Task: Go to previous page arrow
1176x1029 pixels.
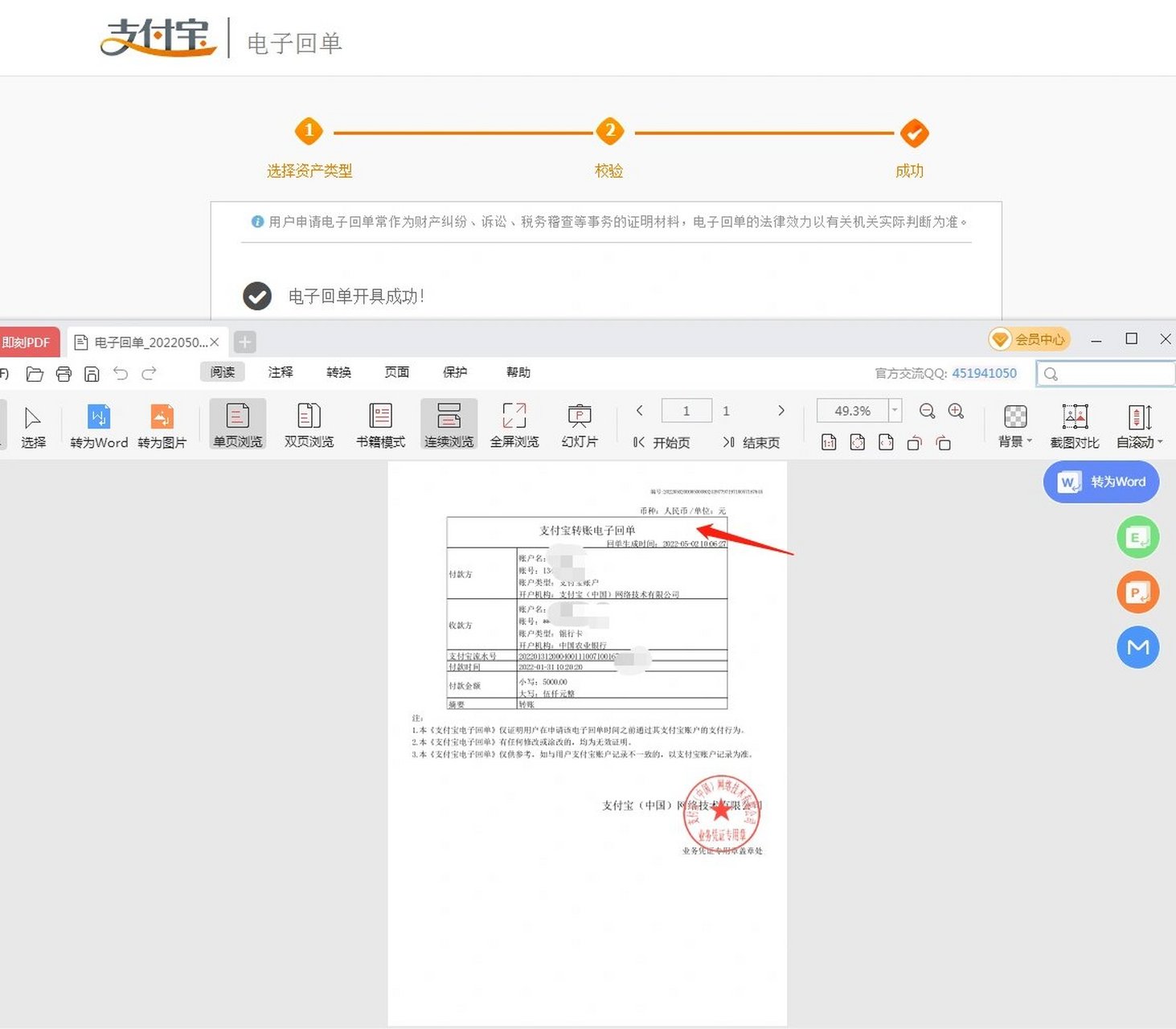Action: click(640, 411)
